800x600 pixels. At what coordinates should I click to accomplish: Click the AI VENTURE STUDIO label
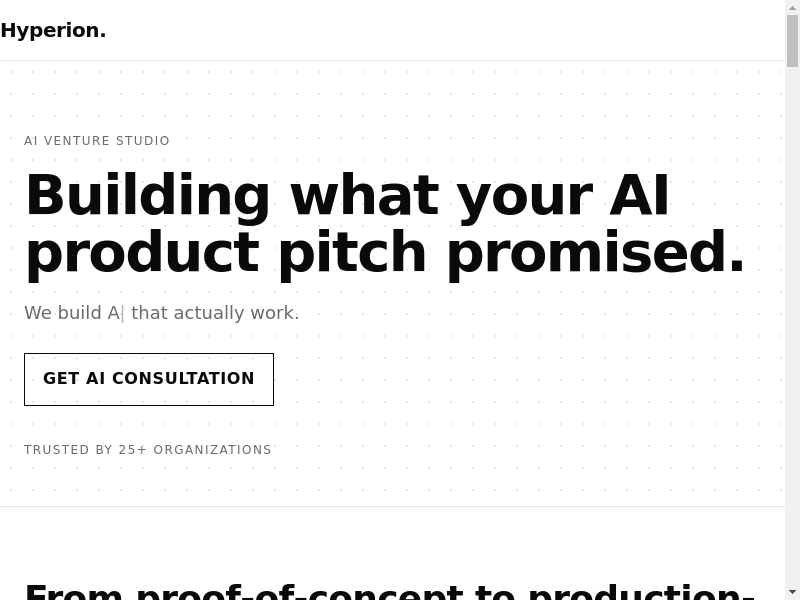(97, 141)
